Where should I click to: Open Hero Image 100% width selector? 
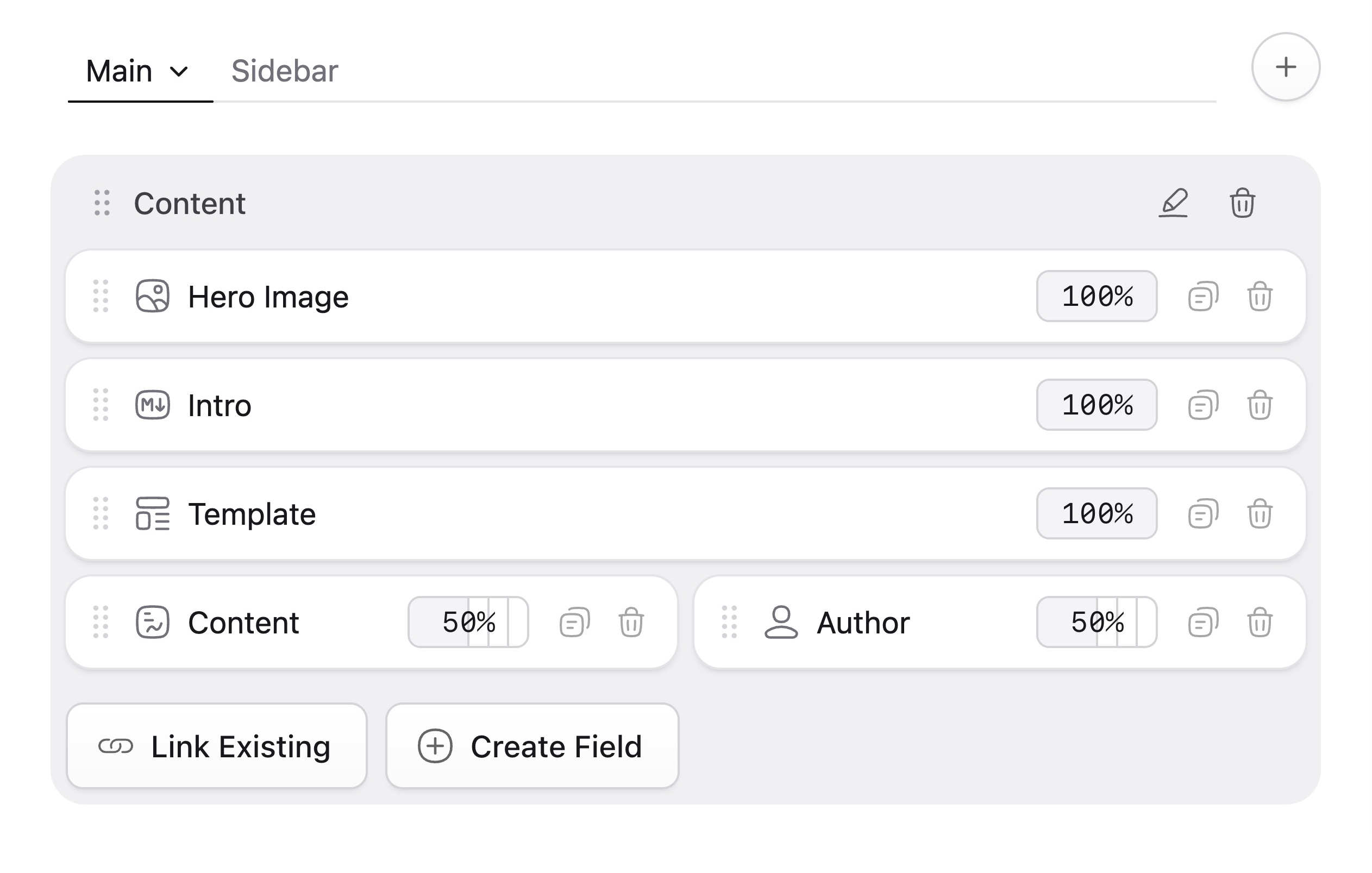(1096, 297)
